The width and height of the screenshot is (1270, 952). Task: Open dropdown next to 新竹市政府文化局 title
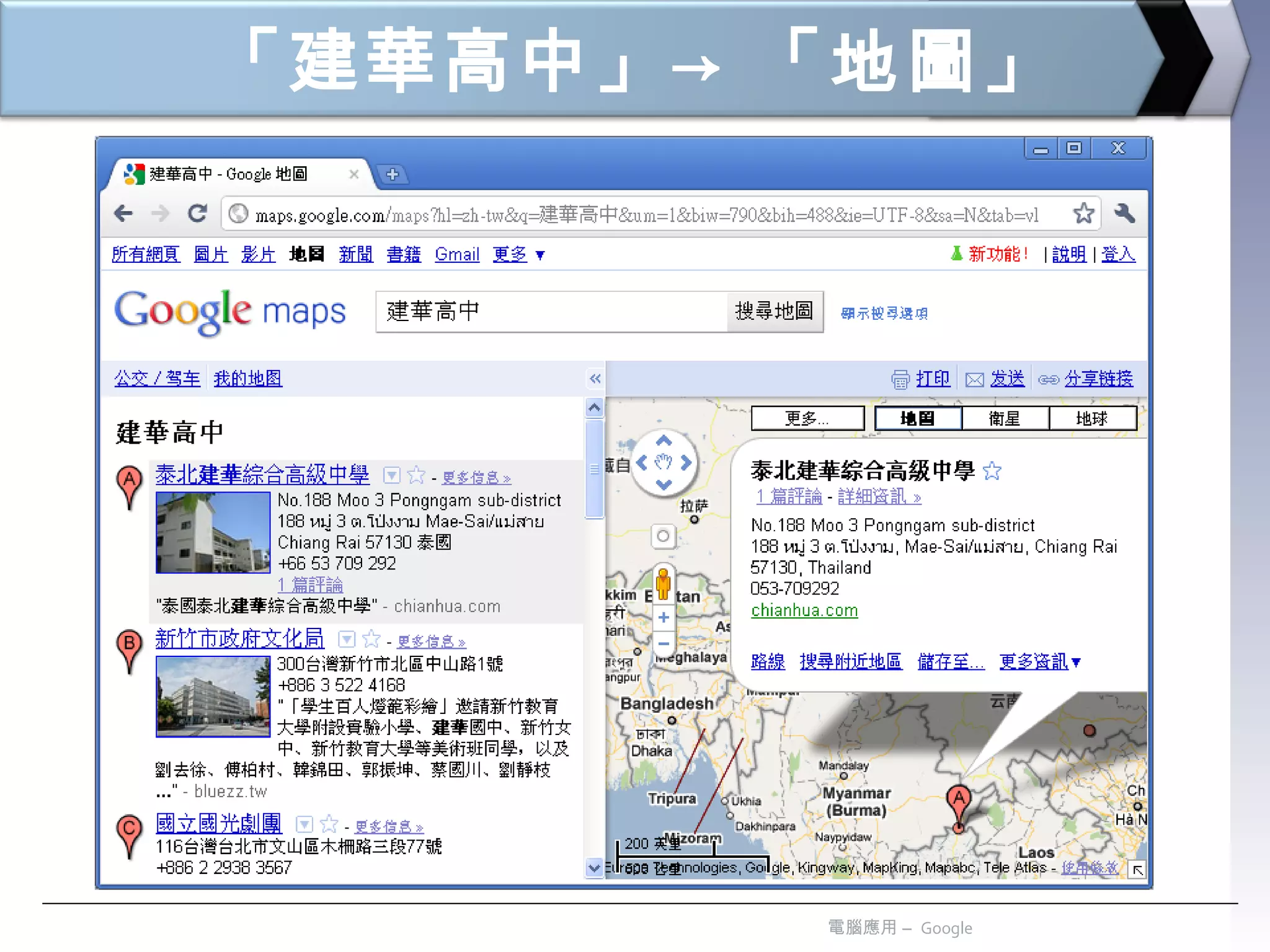[347, 639]
